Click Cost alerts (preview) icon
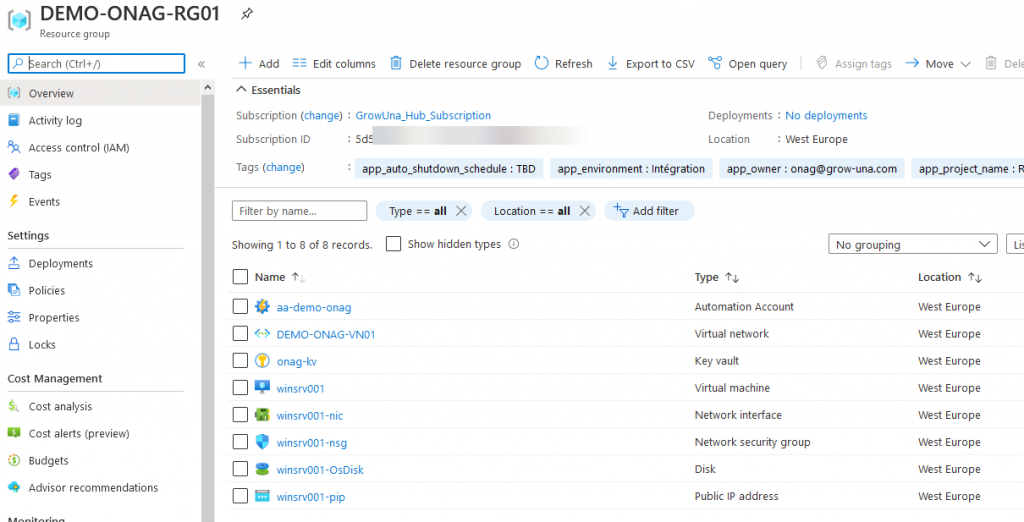The height and width of the screenshot is (522, 1024). [14, 433]
